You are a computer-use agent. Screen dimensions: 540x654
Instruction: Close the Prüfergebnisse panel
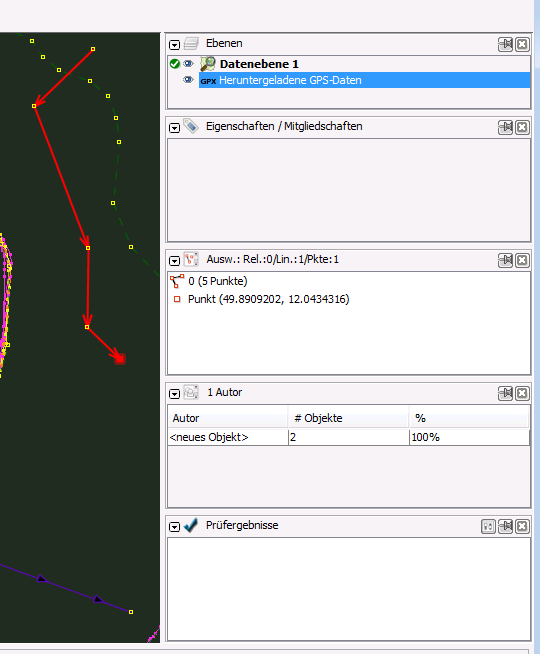pos(522,526)
